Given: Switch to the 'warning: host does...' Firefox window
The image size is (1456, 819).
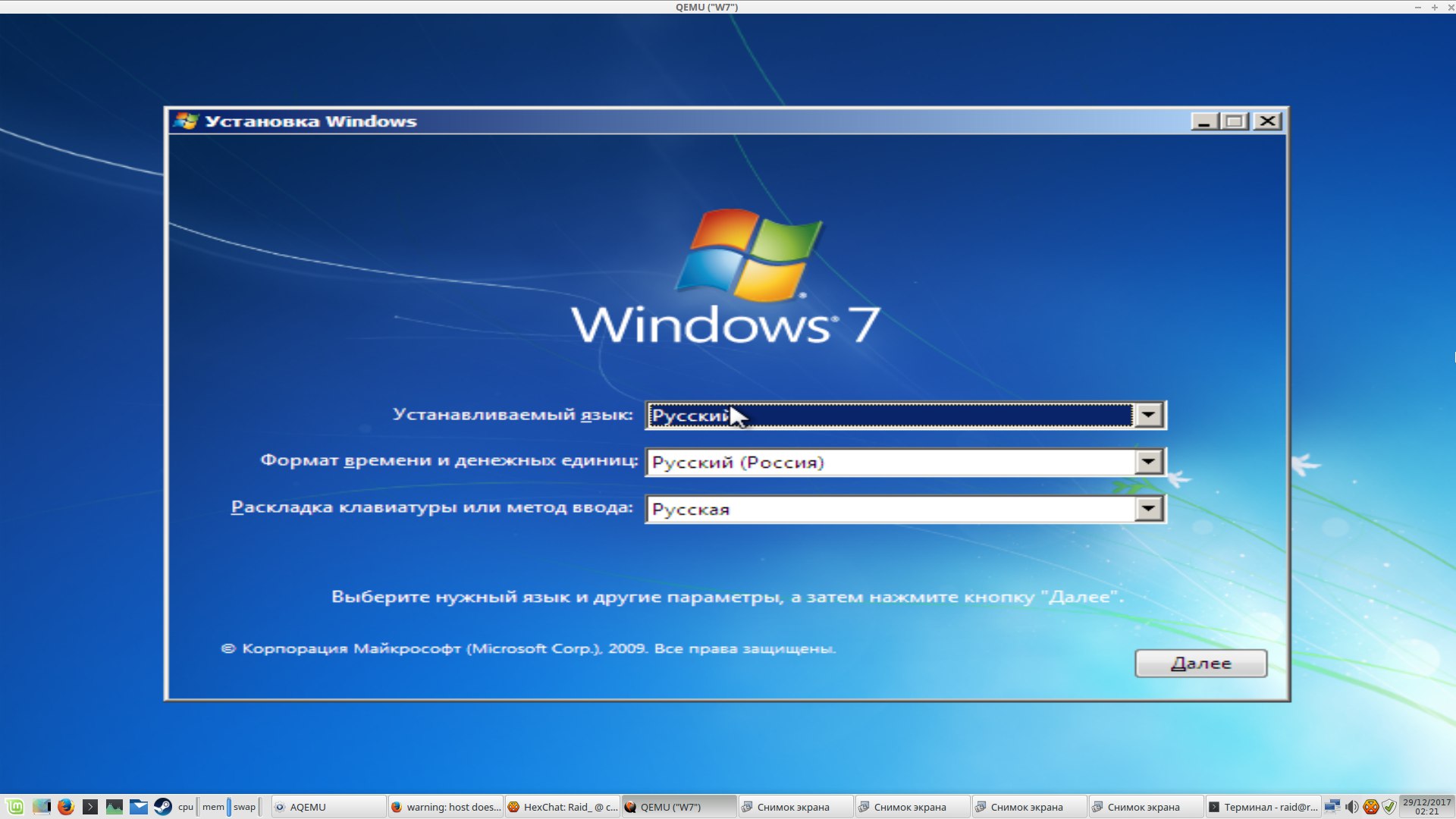Looking at the screenshot, I should coord(446,807).
